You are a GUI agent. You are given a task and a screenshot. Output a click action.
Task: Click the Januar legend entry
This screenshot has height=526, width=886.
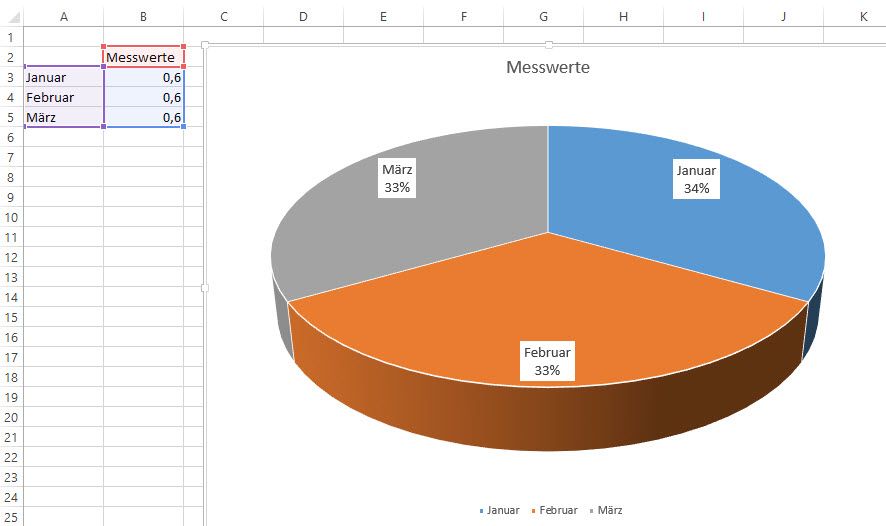coord(499,510)
